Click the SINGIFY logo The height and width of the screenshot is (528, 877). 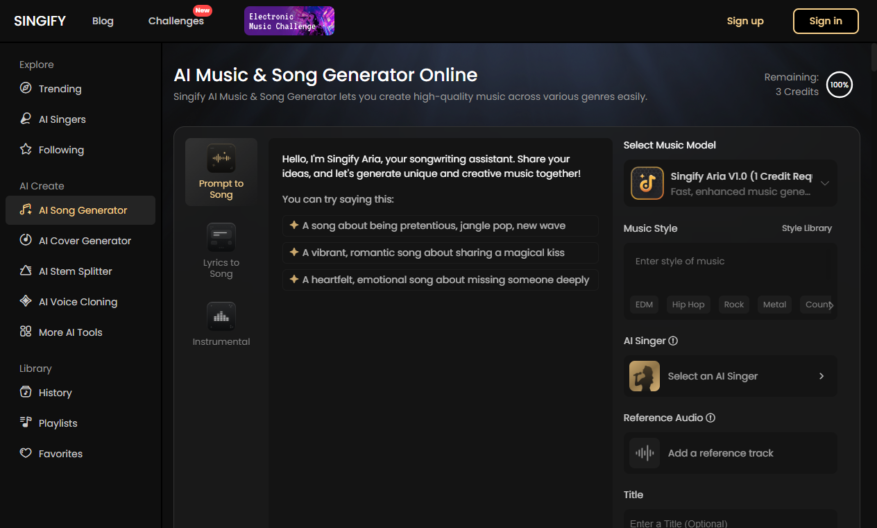pos(40,21)
